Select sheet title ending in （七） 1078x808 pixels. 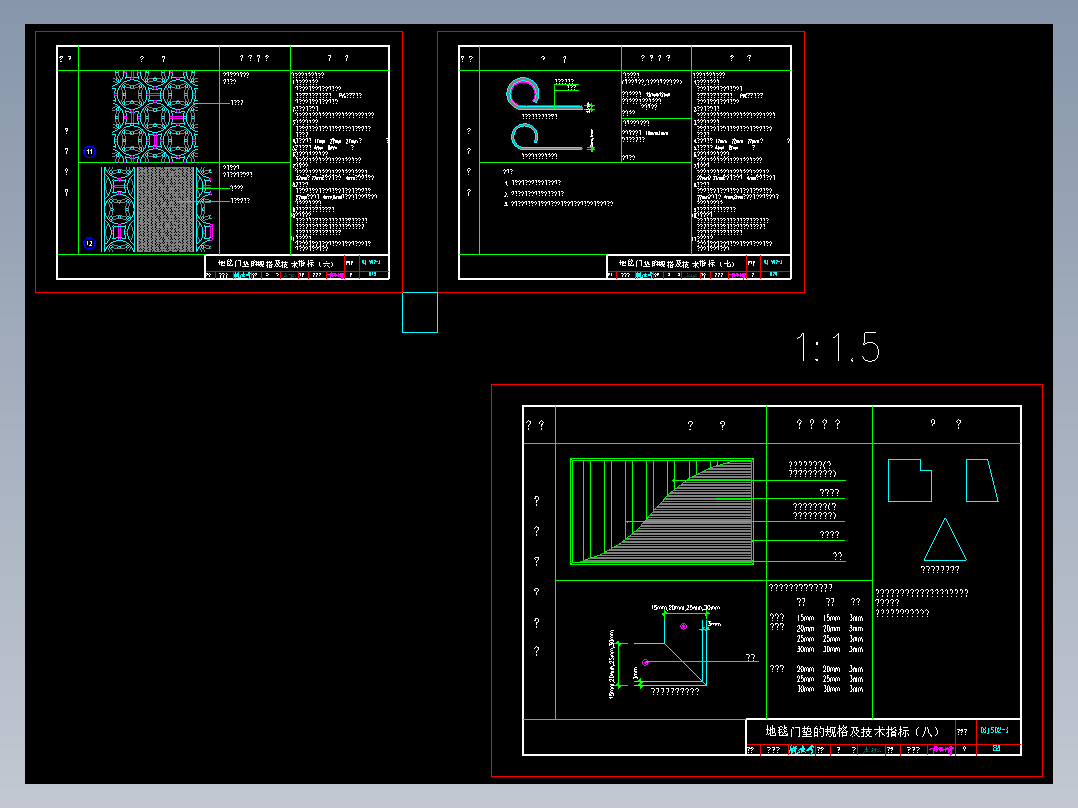(x=677, y=263)
